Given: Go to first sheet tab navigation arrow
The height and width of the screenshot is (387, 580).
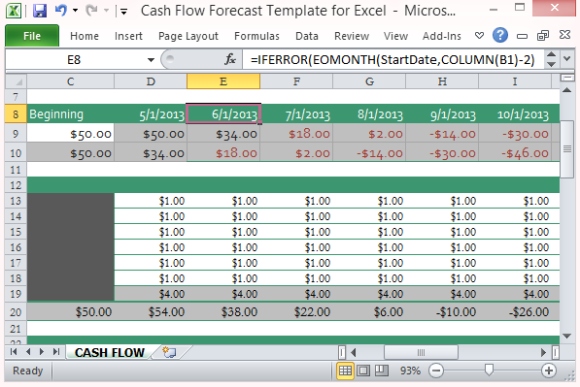Looking at the screenshot, I should tap(14, 351).
